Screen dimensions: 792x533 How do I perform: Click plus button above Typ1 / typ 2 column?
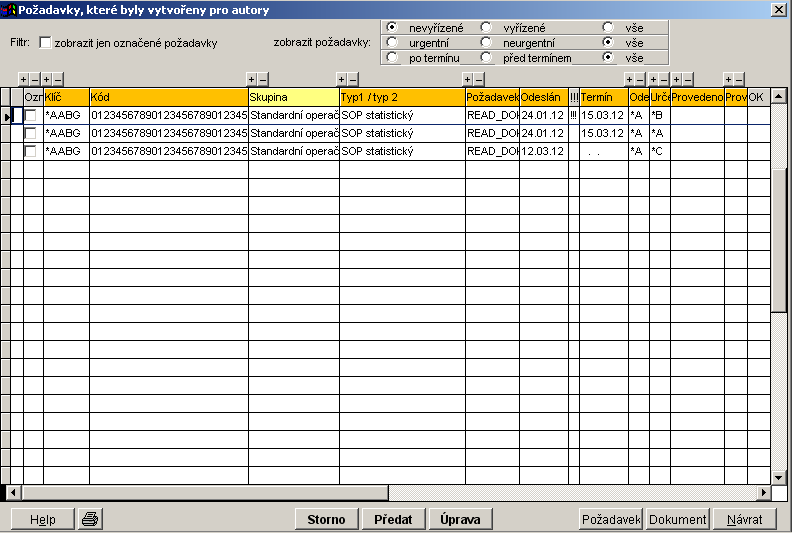[x=342, y=79]
